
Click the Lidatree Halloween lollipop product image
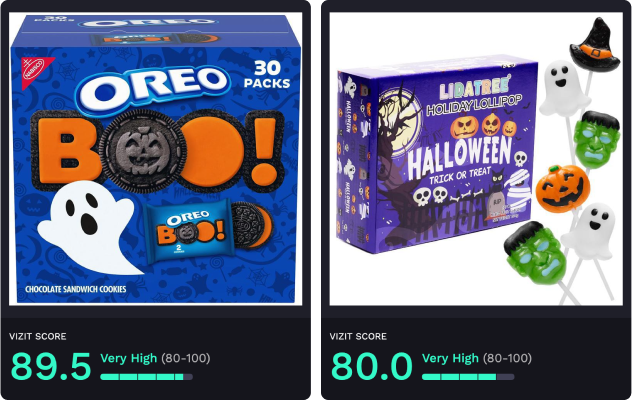pyautogui.click(x=476, y=159)
